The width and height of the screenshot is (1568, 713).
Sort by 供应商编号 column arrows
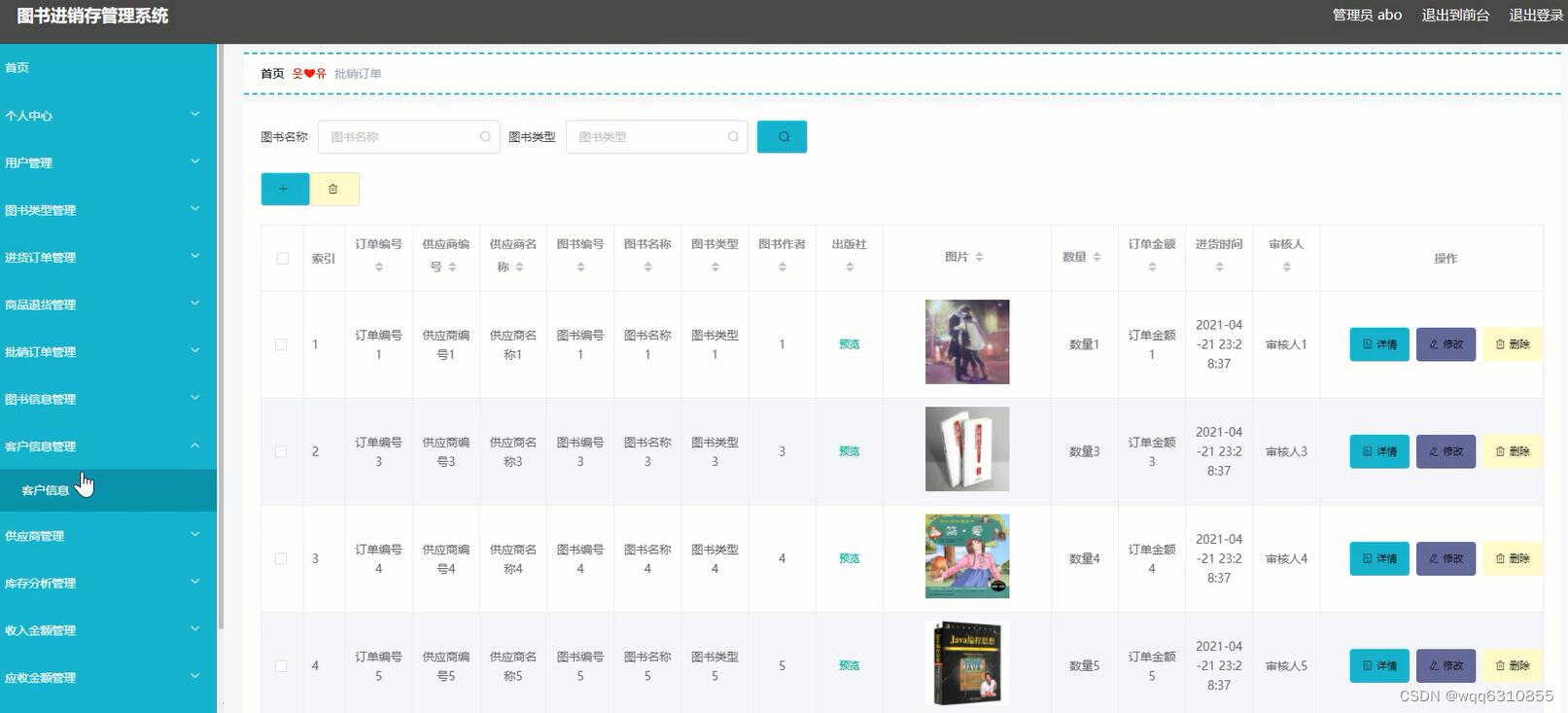click(x=452, y=267)
